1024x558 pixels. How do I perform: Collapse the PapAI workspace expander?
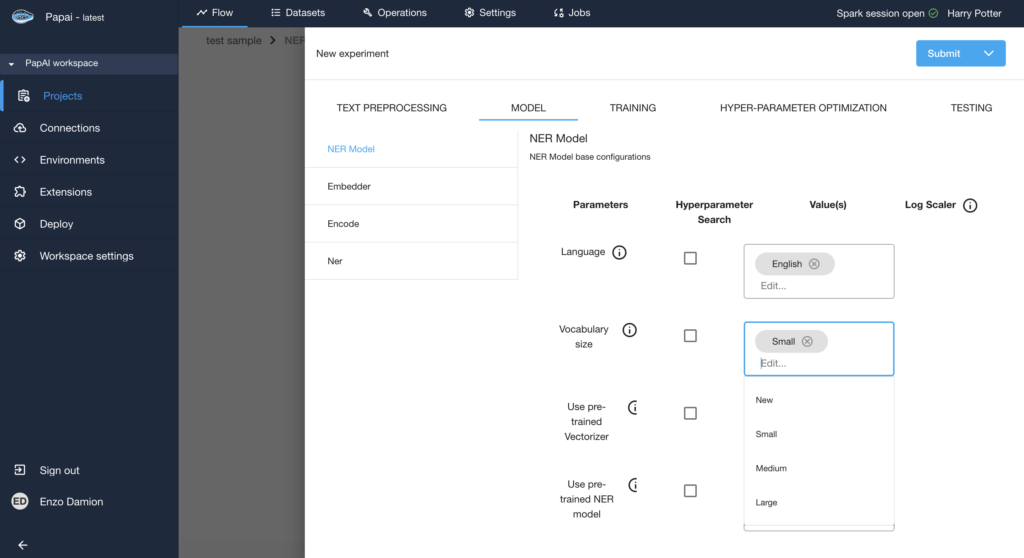11,64
